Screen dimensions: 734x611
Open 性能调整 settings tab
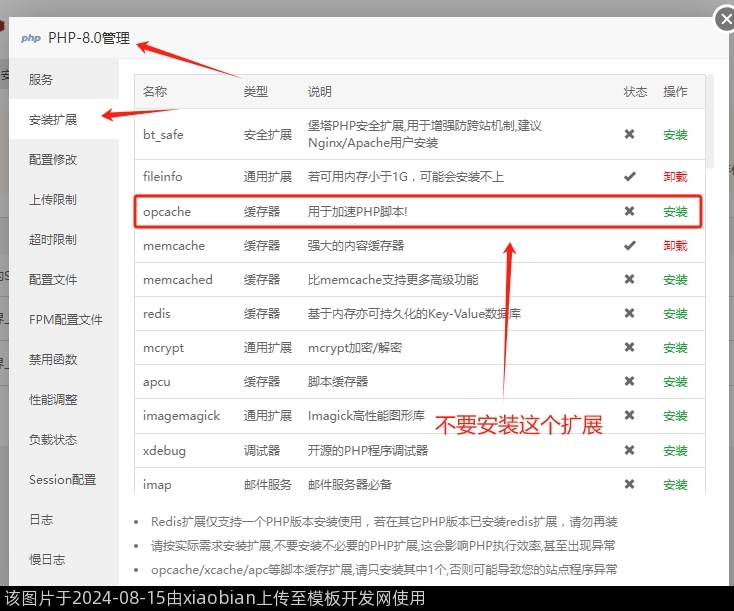(x=53, y=399)
